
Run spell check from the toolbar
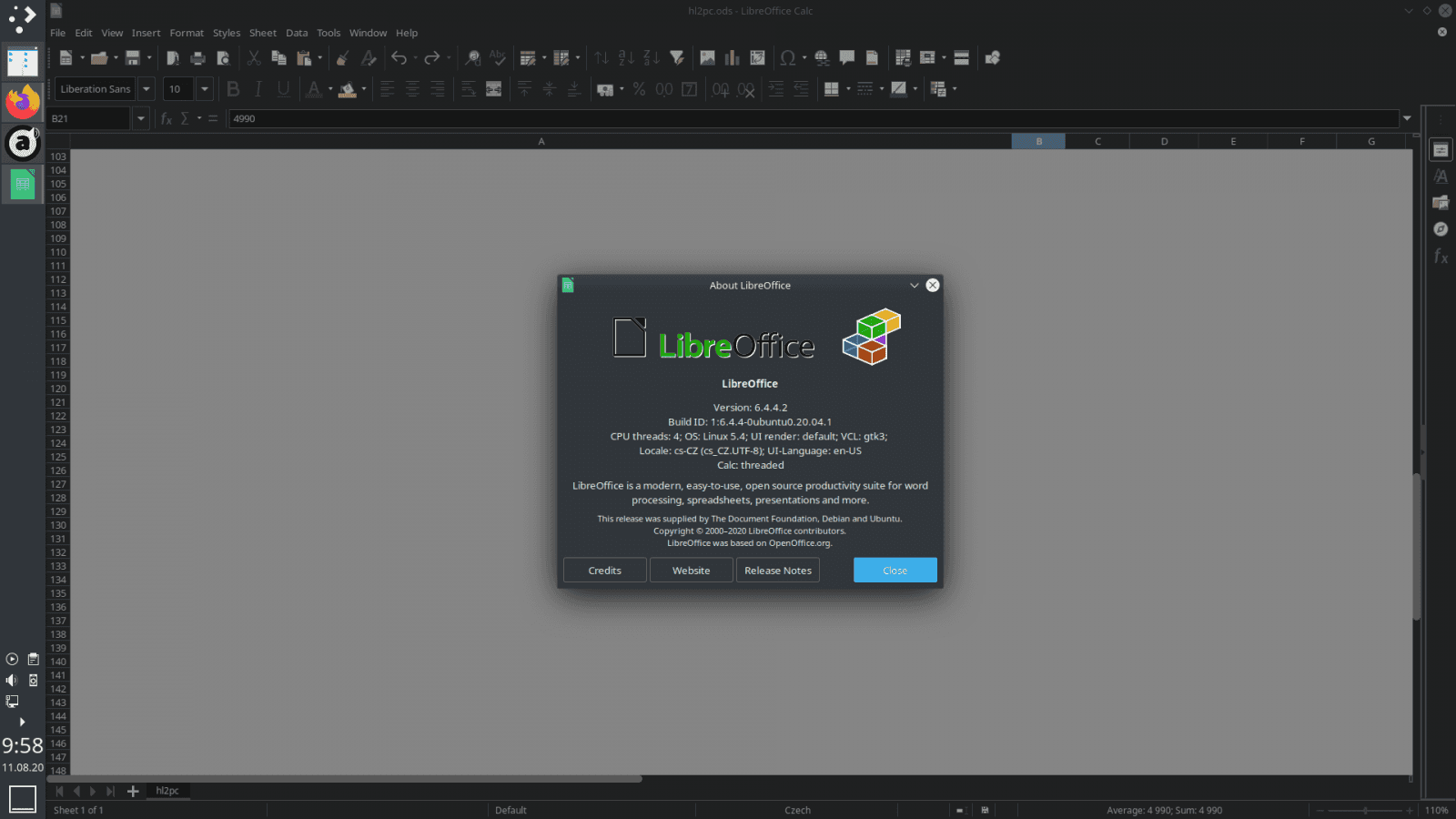tap(497, 57)
